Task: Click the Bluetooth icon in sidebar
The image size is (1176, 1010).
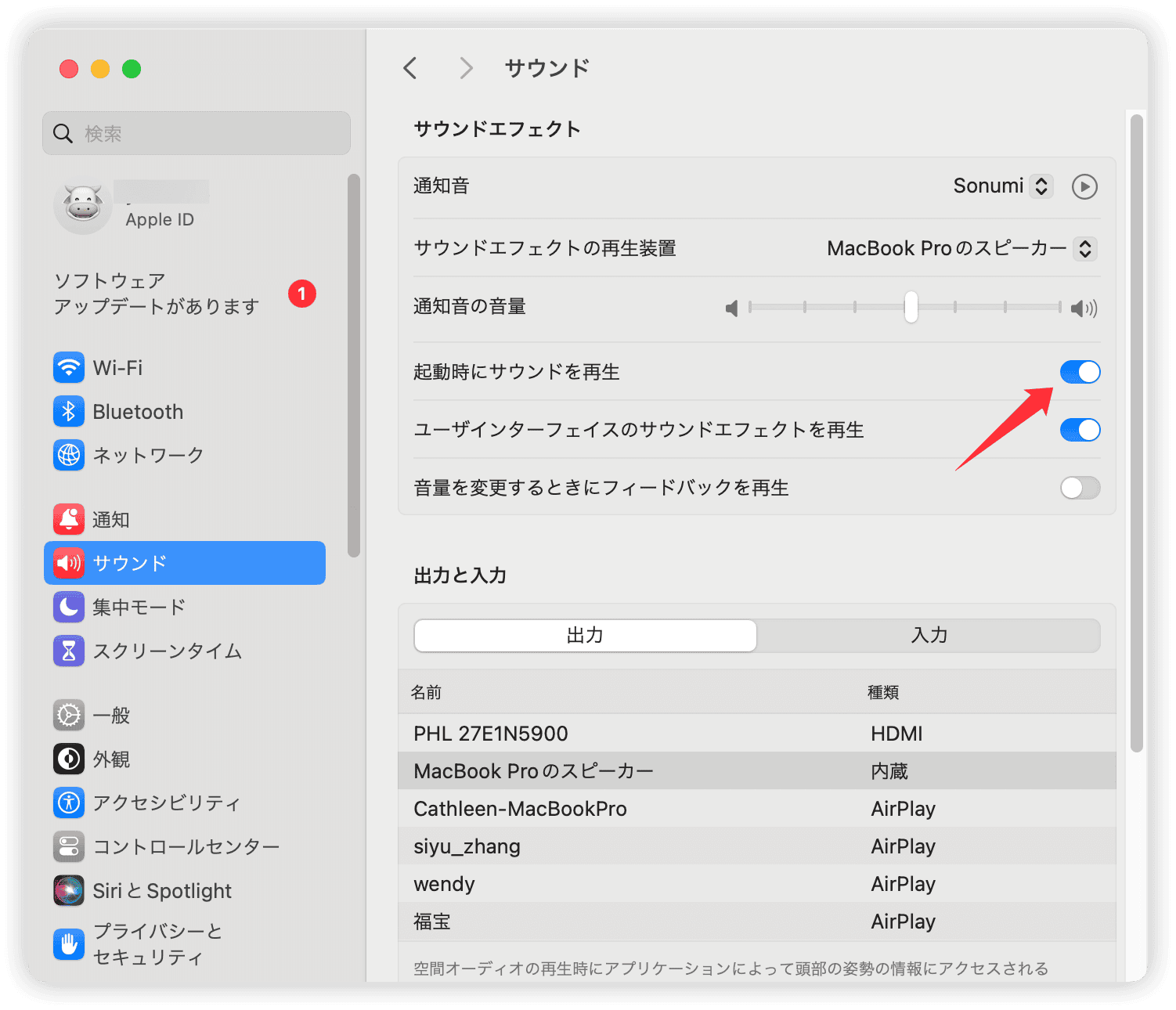Action: 69,411
